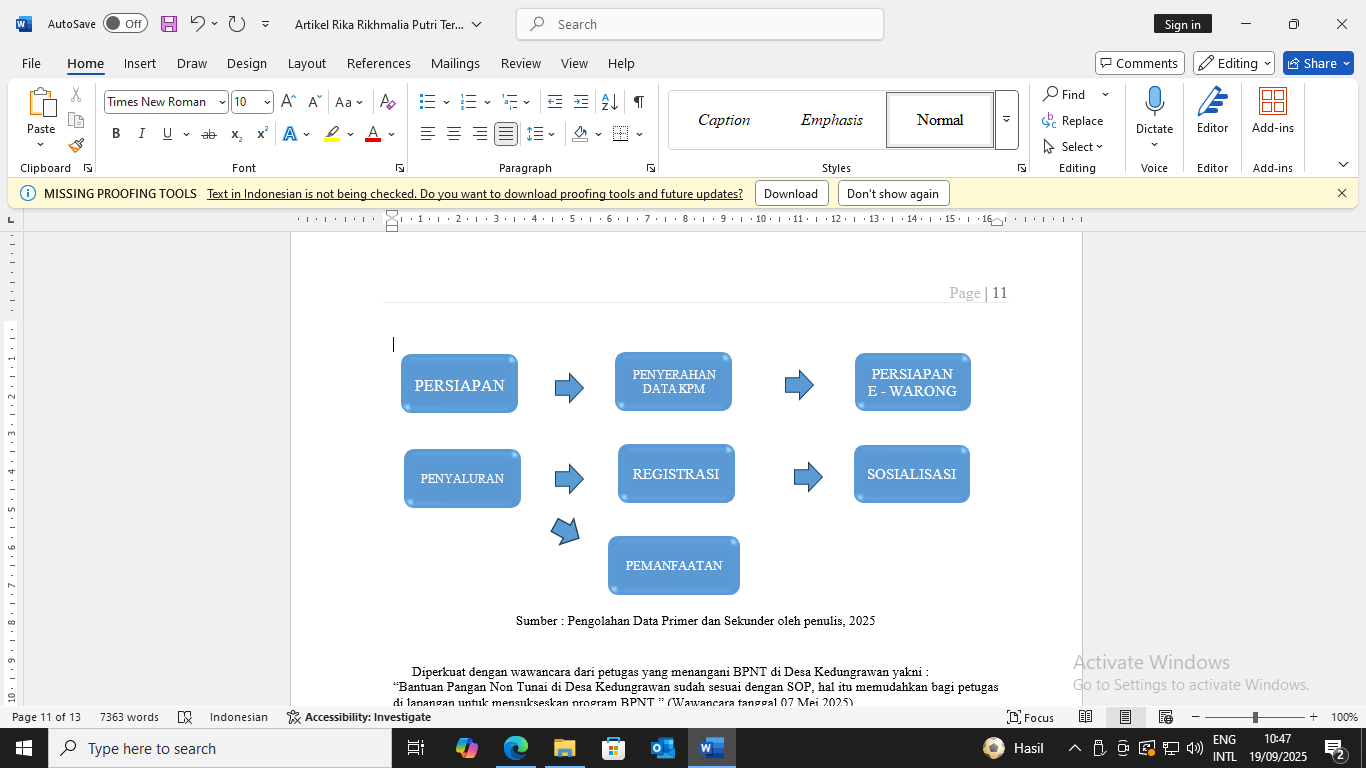1366x768 pixels.
Task: Switch to the References tab
Action: [378, 63]
